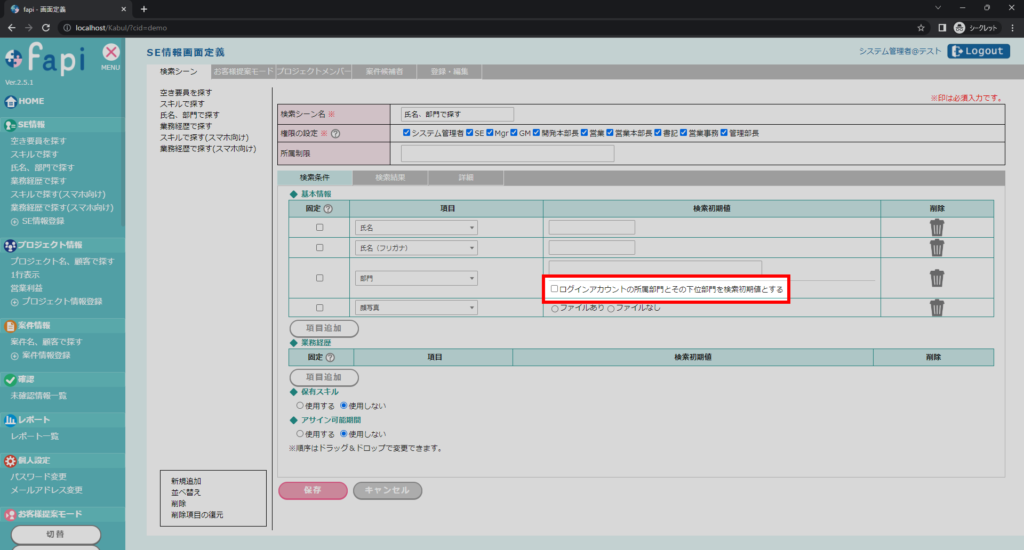Open the help icon beside 固定 in 基本情報
The width and height of the screenshot is (1024, 550).
pyautogui.click(x=328, y=208)
